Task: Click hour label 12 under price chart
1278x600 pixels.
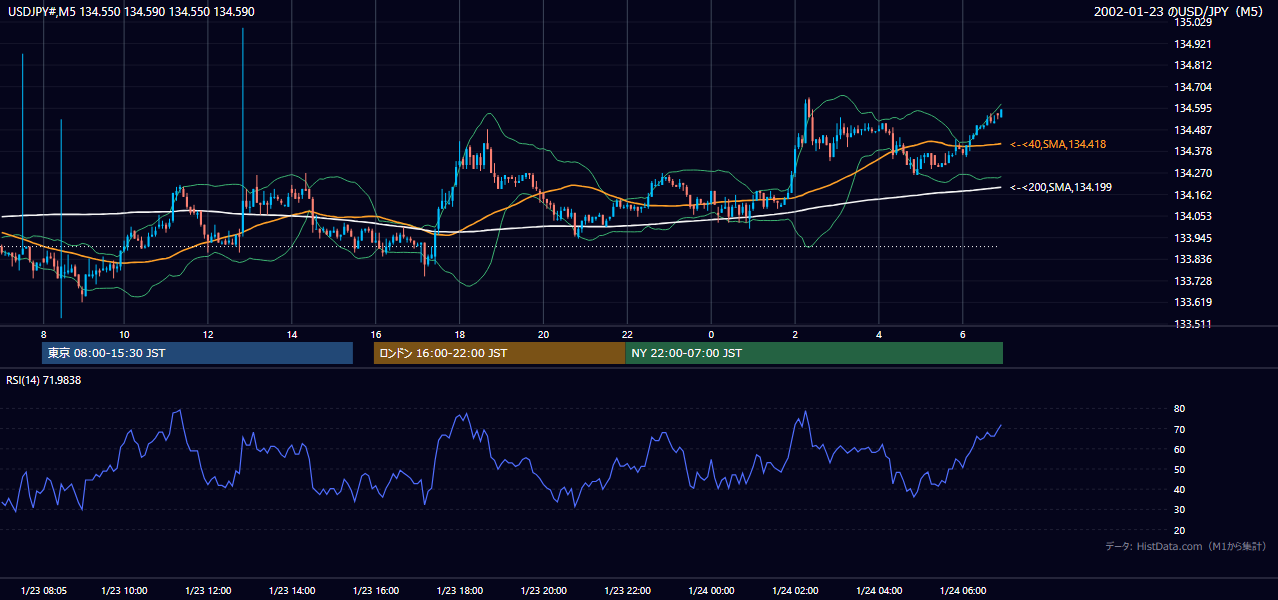Action: pos(208,334)
